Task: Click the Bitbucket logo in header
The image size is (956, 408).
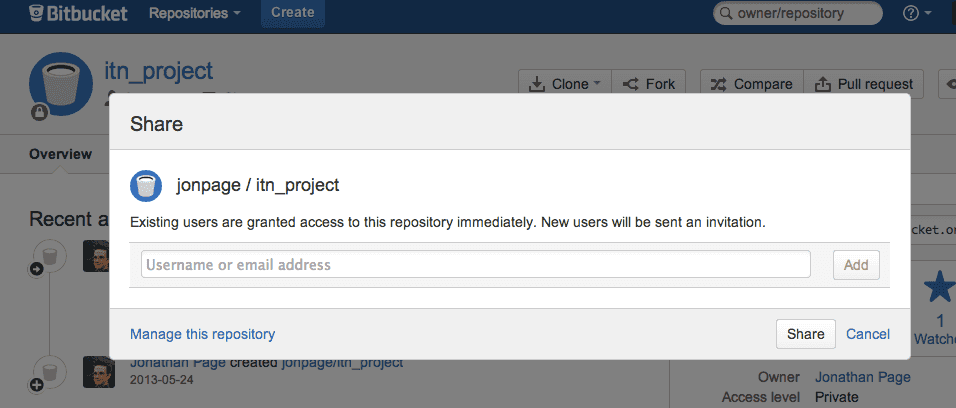Action: 79,13
